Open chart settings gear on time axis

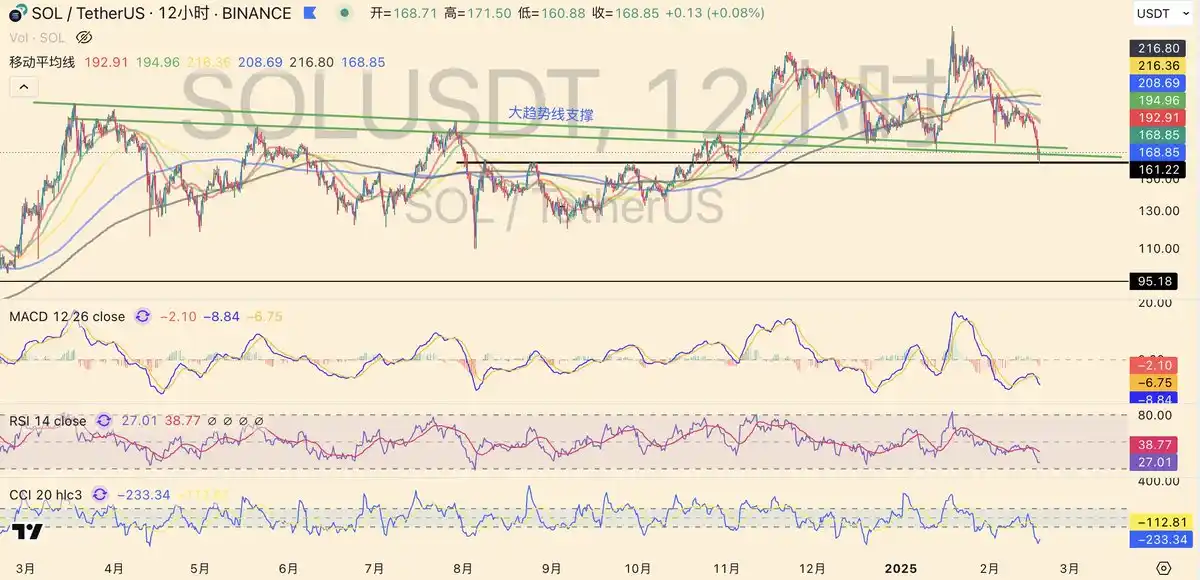point(1163,568)
